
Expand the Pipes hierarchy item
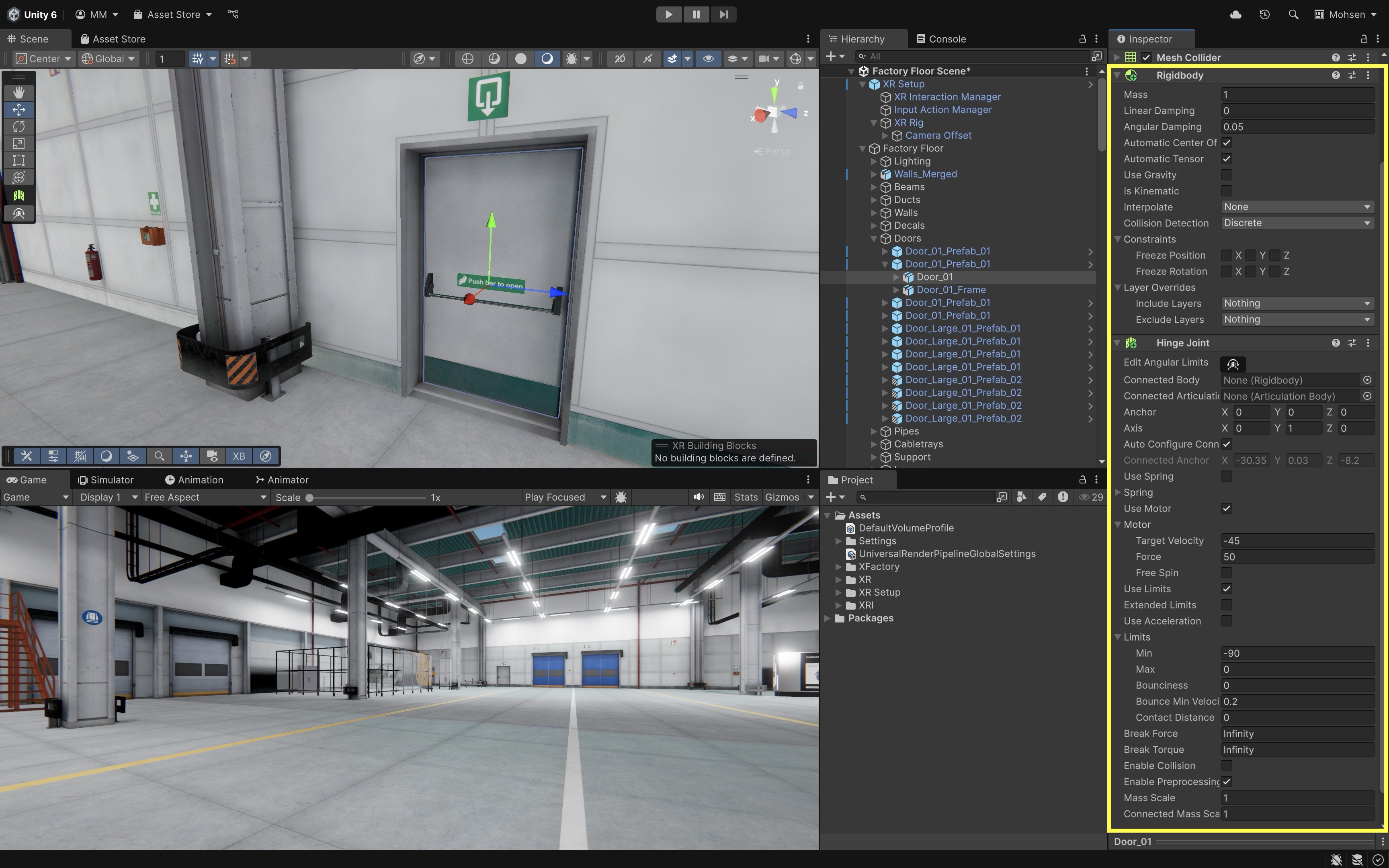[x=874, y=431]
